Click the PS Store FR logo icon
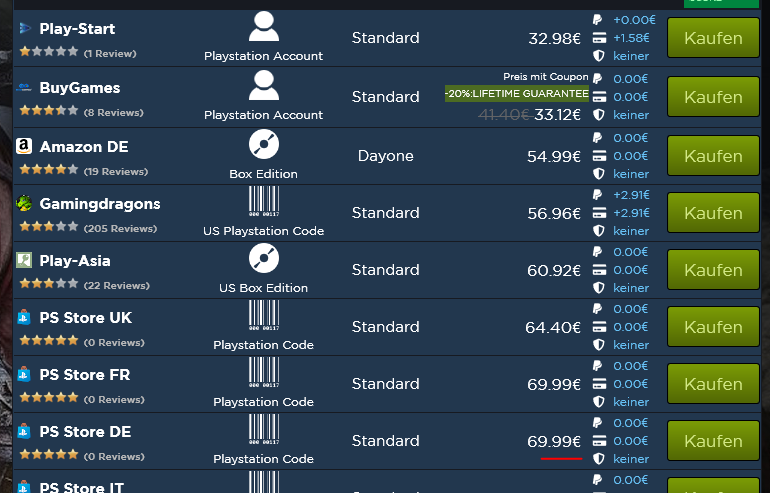This screenshot has width=770, height=493. [x=24, y=374]
